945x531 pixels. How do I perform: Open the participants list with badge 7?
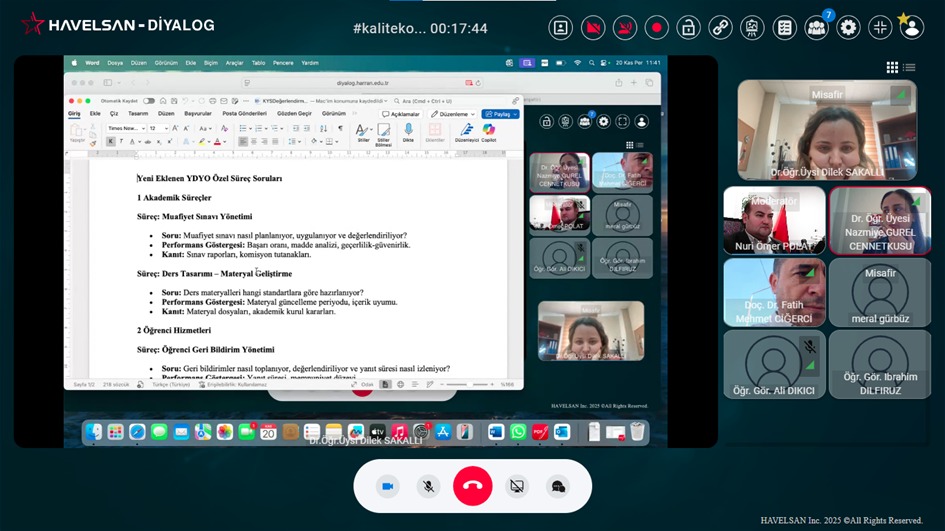click(x=817, y=27)
